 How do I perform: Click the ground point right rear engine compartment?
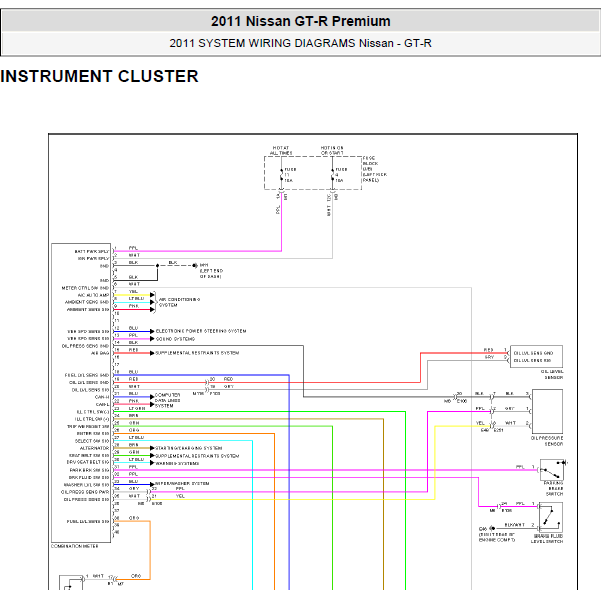493,528
